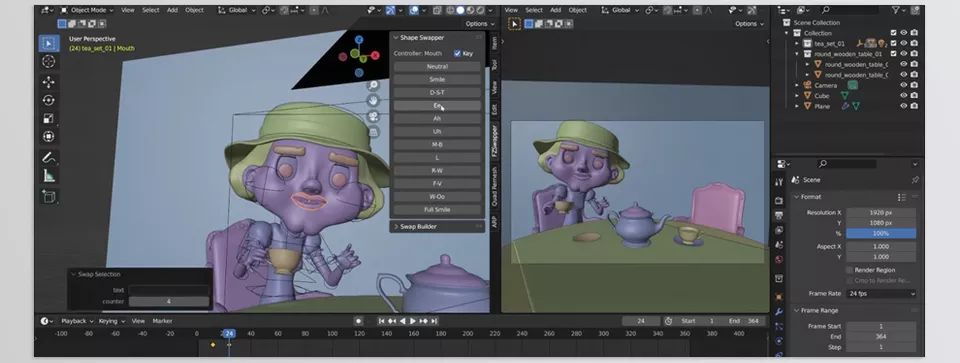960x363 pixels.
Task: Uncheck tea_set_01 collection checkbox
Action: tap(893, 43)
